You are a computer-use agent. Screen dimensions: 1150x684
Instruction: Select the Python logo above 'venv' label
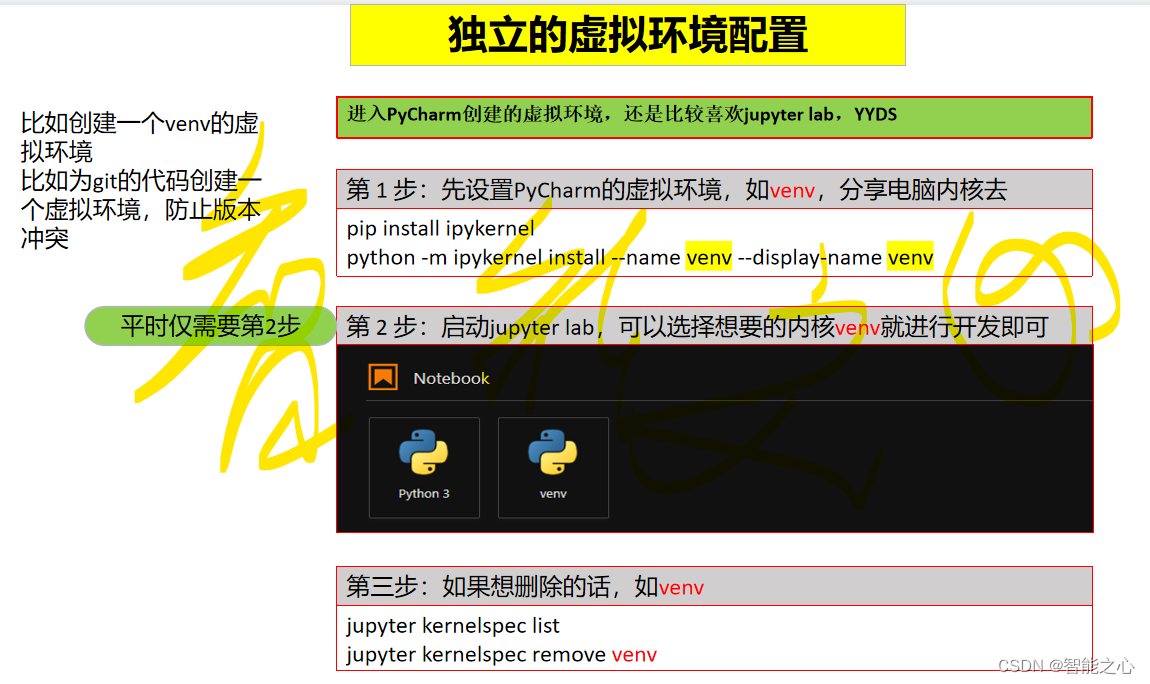(x=553, y=452)
